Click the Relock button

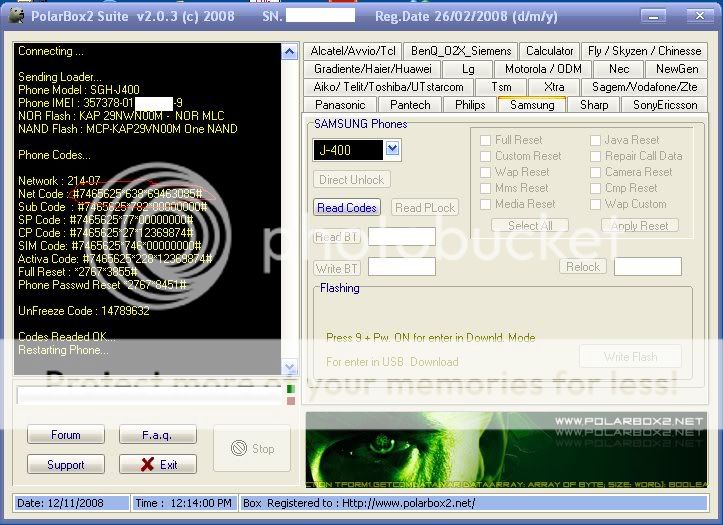(x=583, y=266)
